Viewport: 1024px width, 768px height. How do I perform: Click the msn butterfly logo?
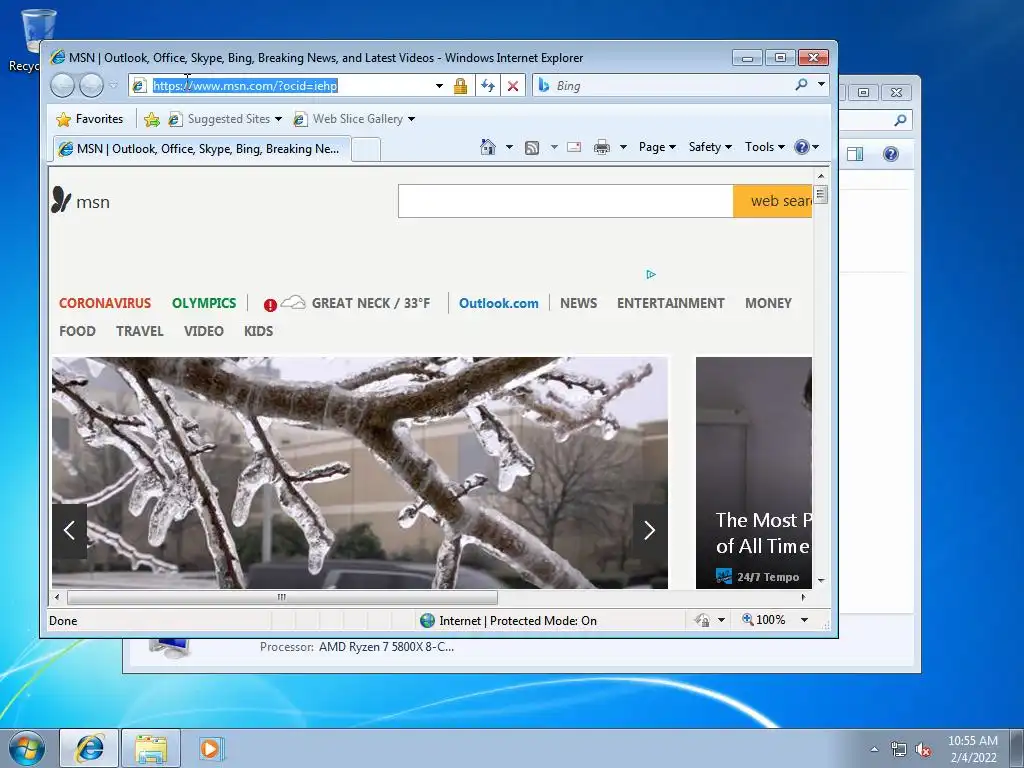61,200
